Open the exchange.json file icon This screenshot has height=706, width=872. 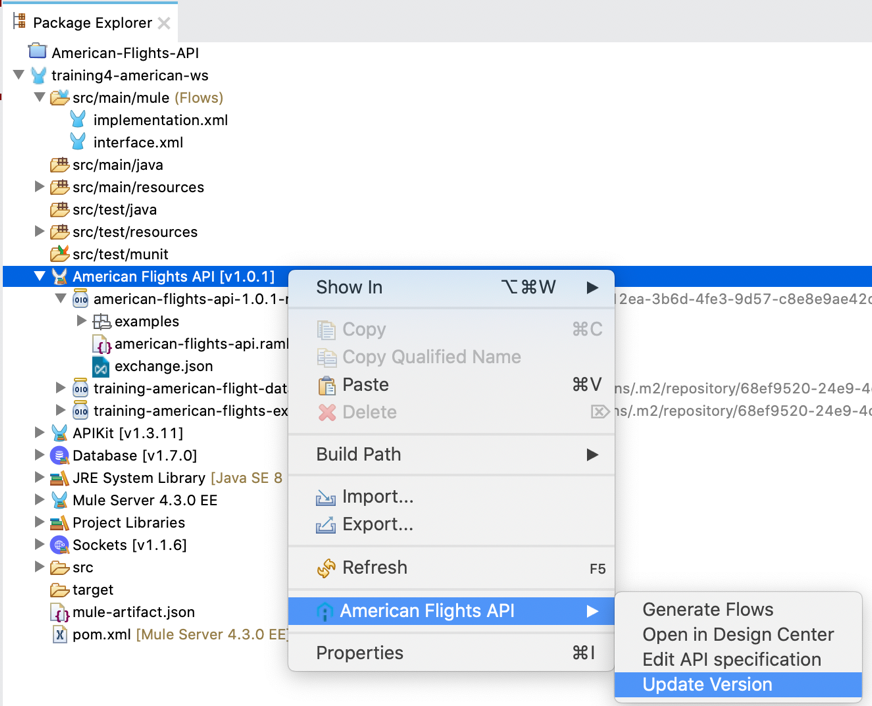101,366
